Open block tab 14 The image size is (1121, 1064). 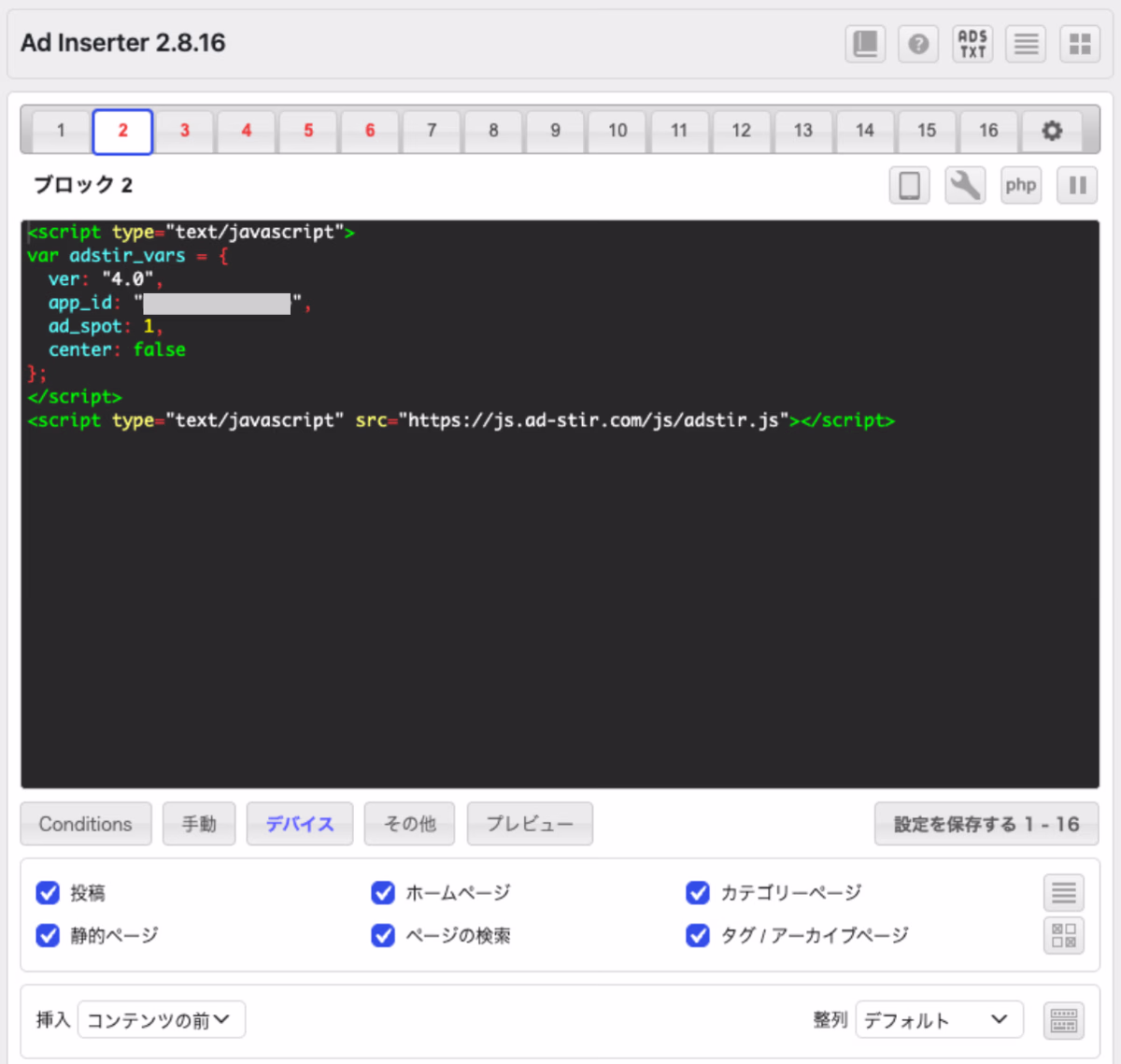pyautogui.click(x=864, y=131)
